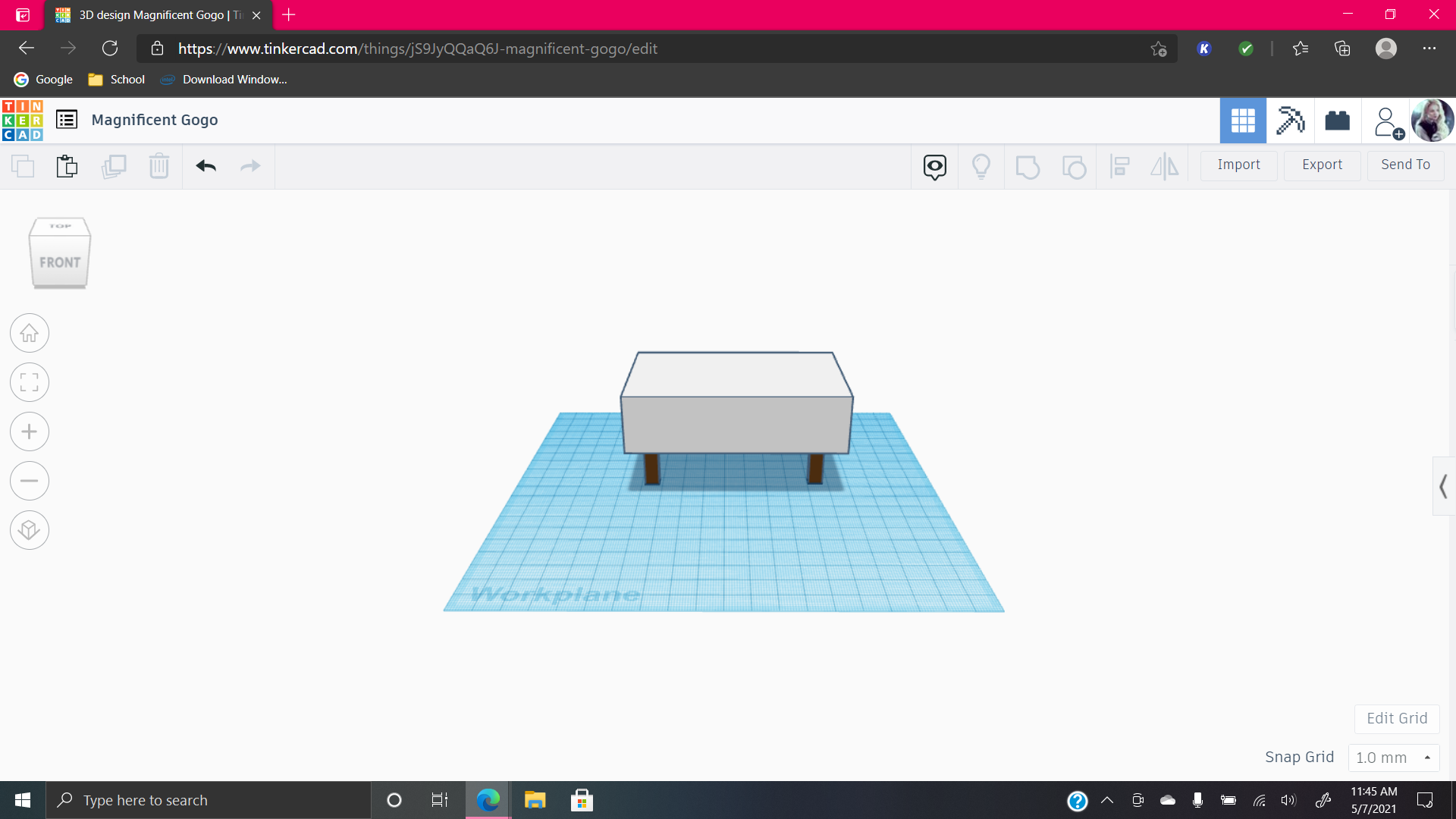Click the Ungroup tool
The image size is (1456, 819).
1074,166
